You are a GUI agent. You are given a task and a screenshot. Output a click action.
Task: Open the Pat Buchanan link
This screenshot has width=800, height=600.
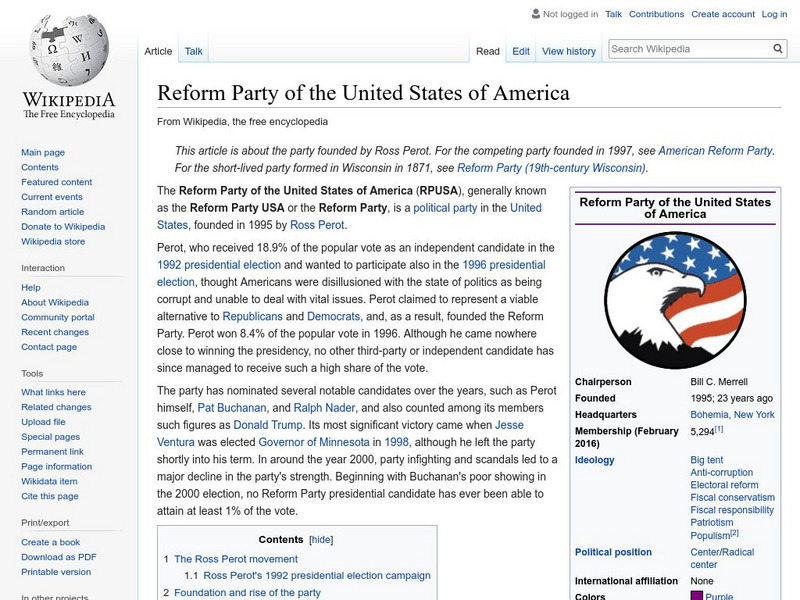232,408
